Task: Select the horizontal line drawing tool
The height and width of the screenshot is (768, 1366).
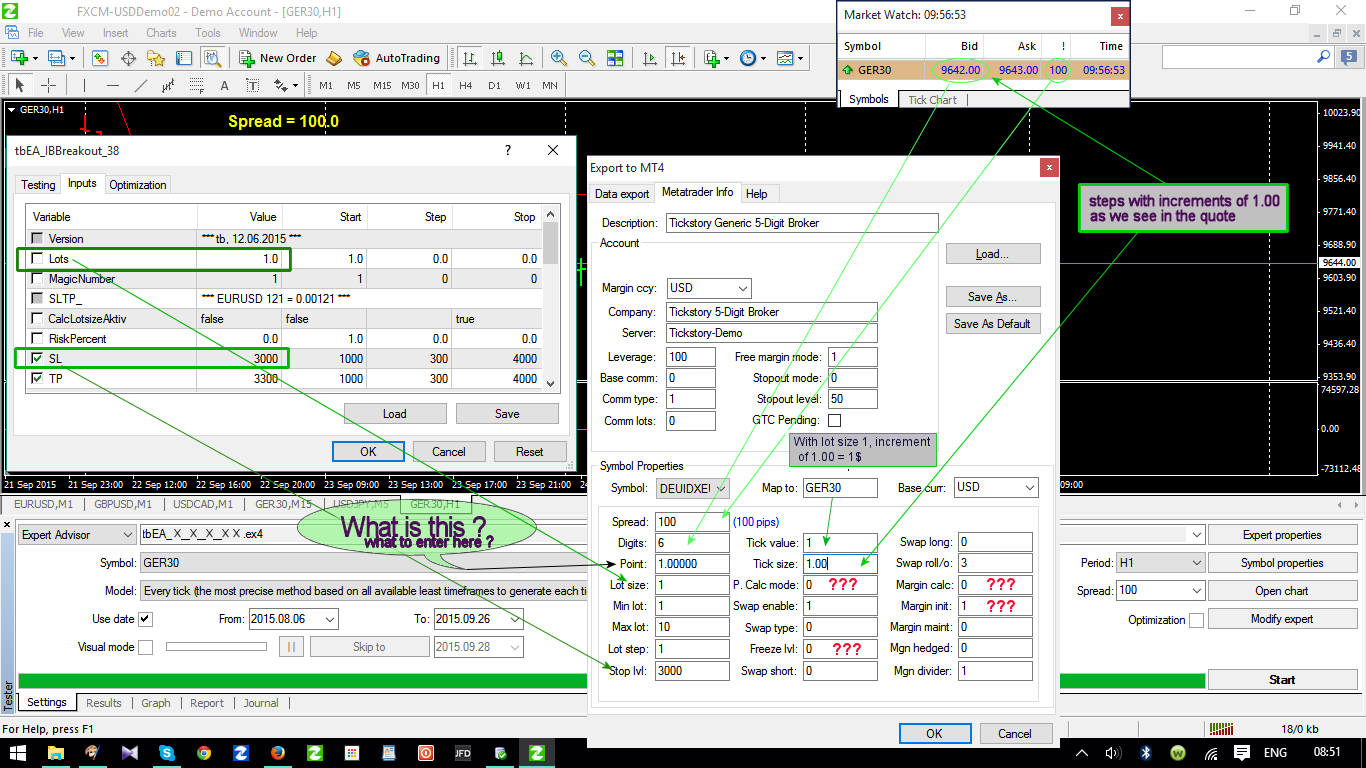Action: [x=112, y=85]
